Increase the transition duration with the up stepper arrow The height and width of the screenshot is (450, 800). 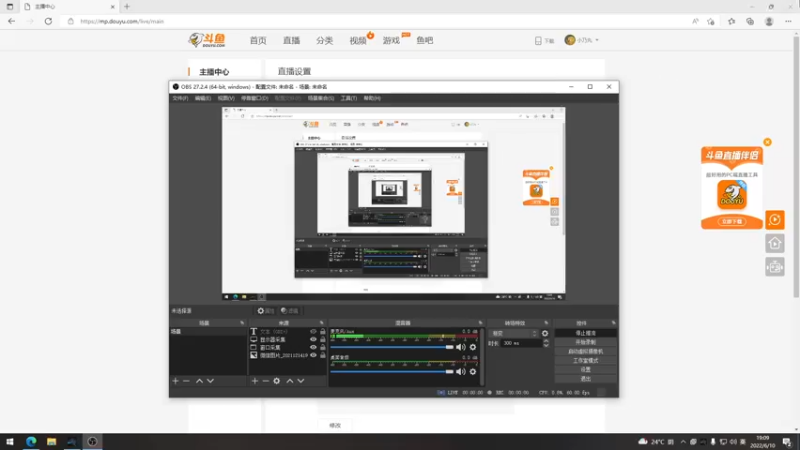click(x=546, y=341)
